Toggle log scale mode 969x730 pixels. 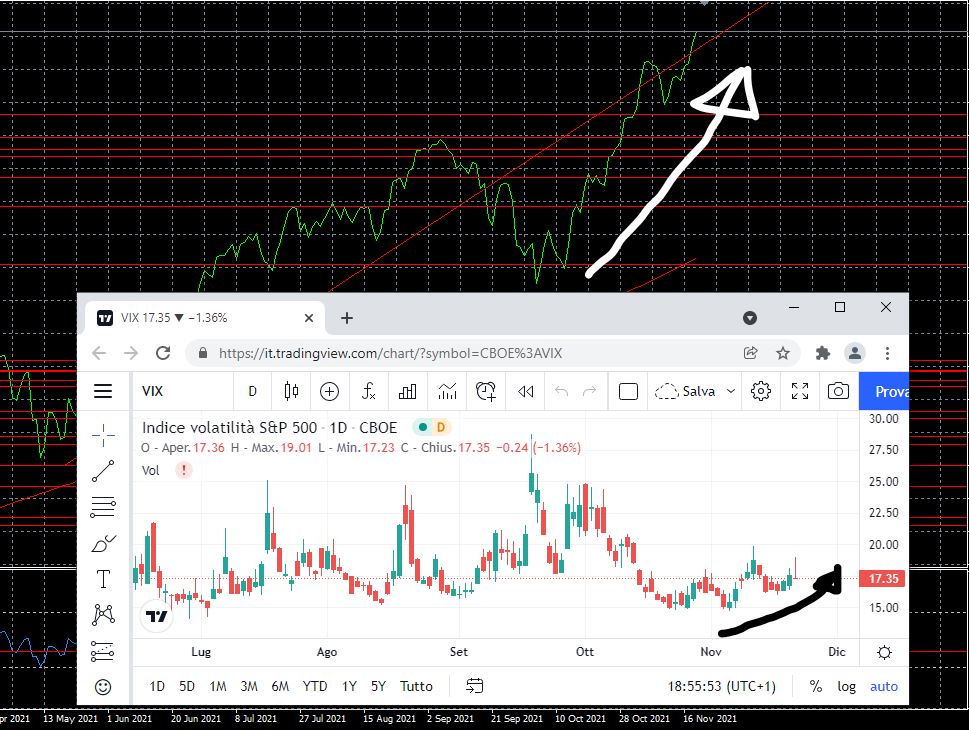click(x=847, y=686)
